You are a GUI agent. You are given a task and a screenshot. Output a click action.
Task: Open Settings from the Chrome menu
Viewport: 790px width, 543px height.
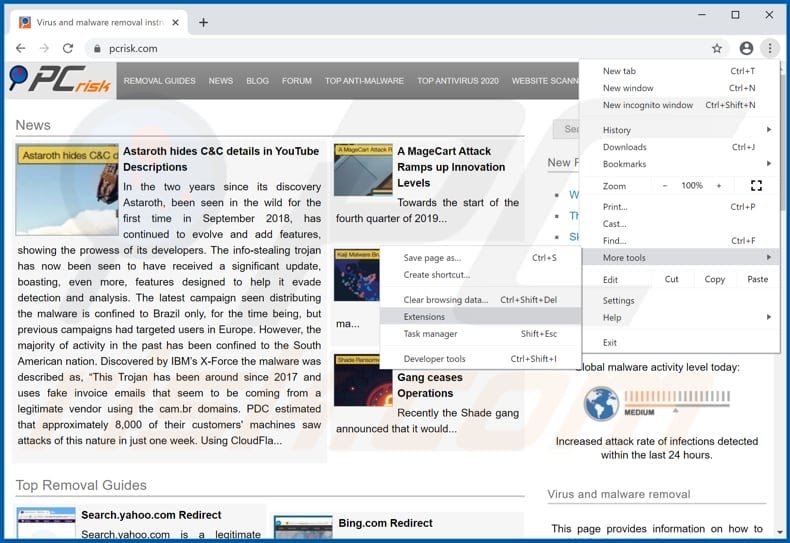coord(680,300)
